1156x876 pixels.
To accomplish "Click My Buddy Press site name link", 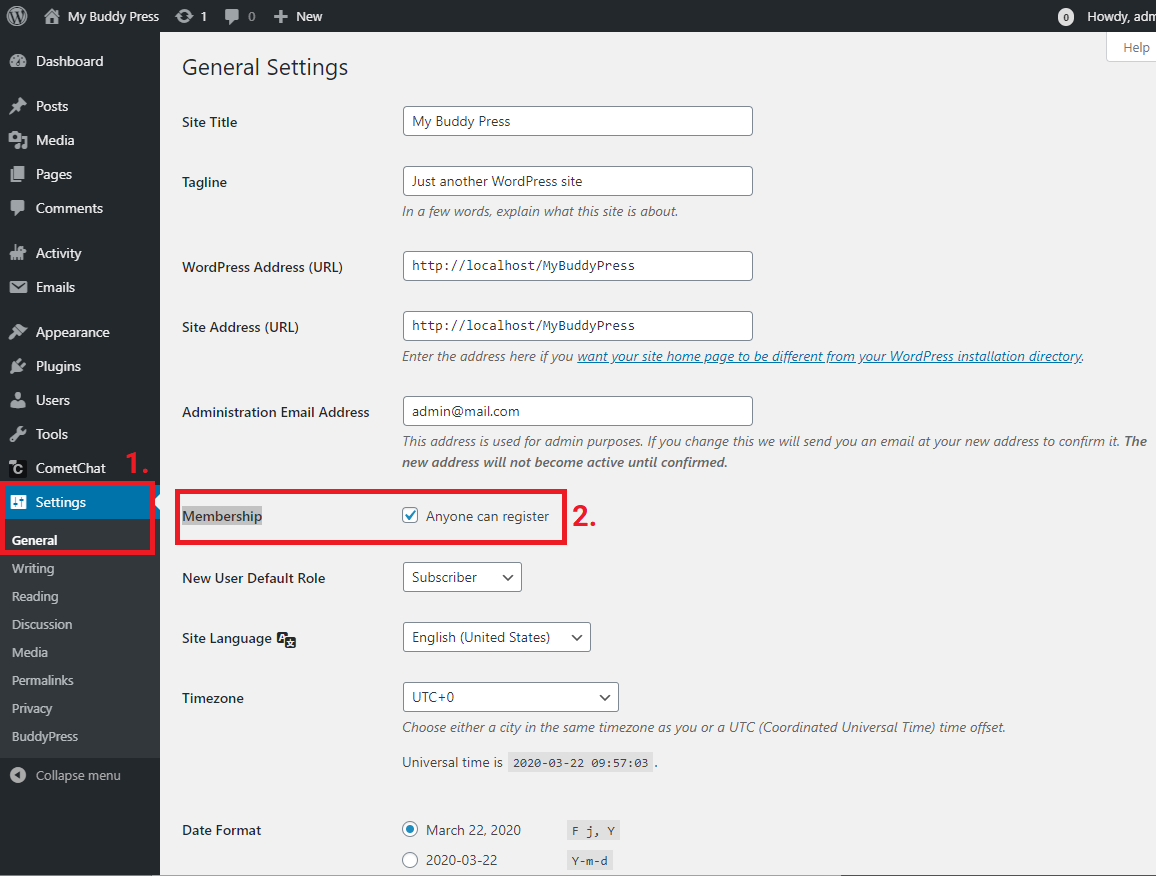I will 114,16.
